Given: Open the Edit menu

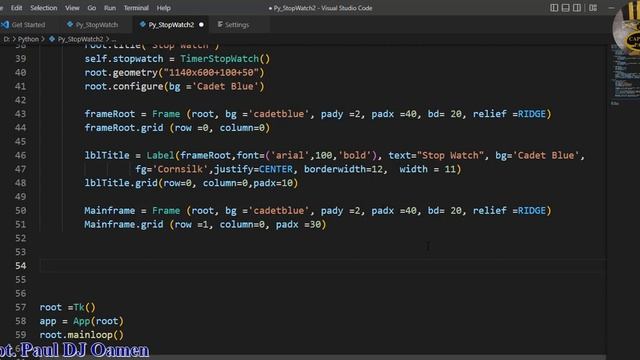Looking at the screenshot, I should 16,8.
